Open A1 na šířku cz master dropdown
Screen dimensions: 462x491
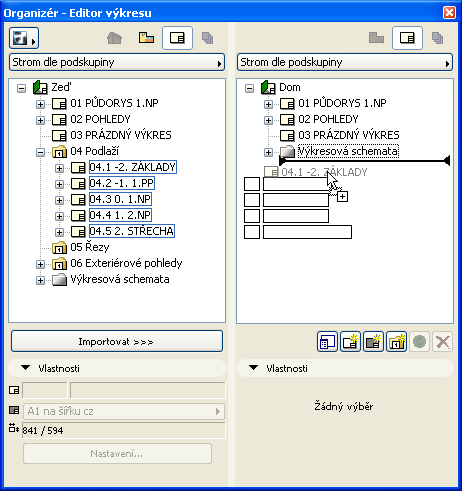click(x=124, y=411)
